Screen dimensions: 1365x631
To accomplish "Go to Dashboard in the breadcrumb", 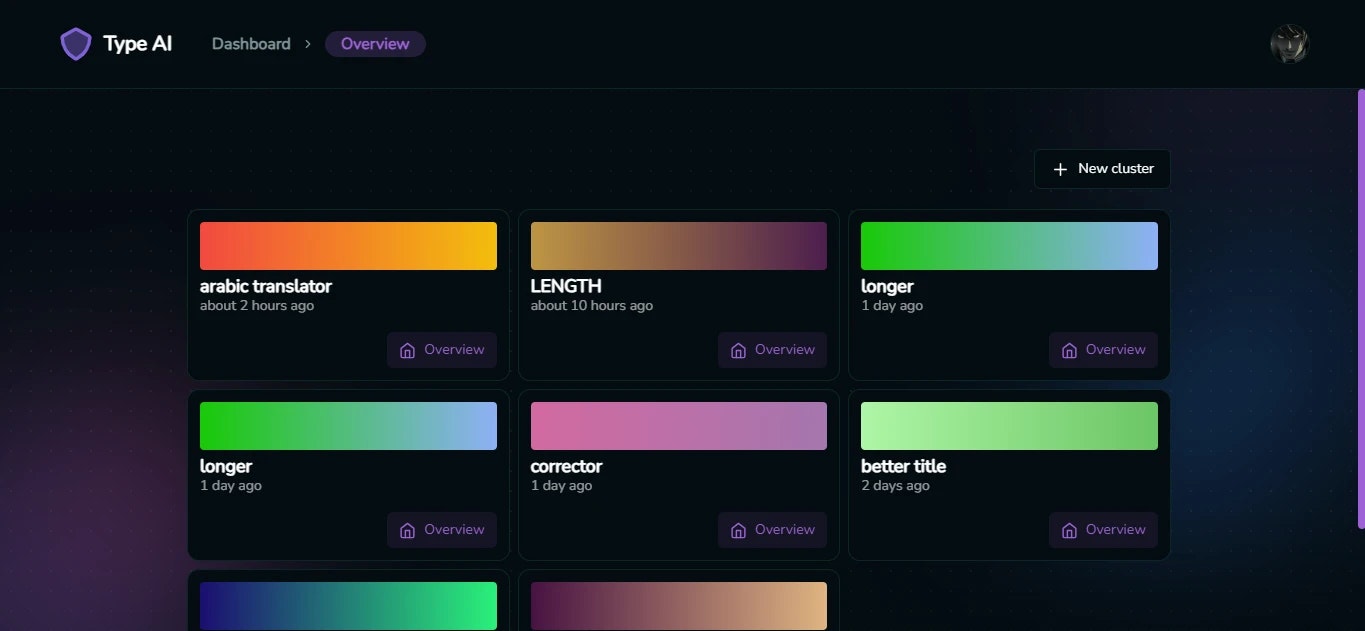I will pos(251,44).
